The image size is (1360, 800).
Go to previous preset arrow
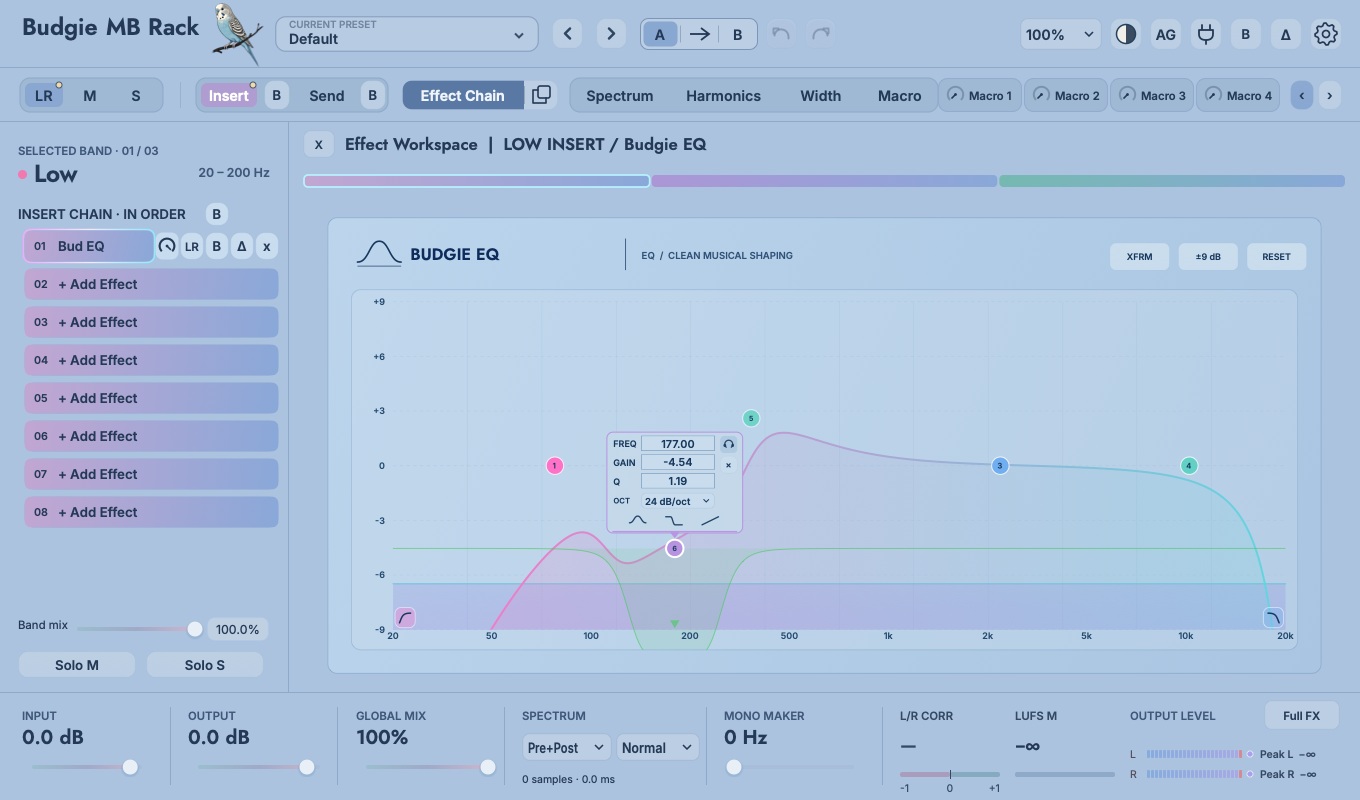pos(568,34)
